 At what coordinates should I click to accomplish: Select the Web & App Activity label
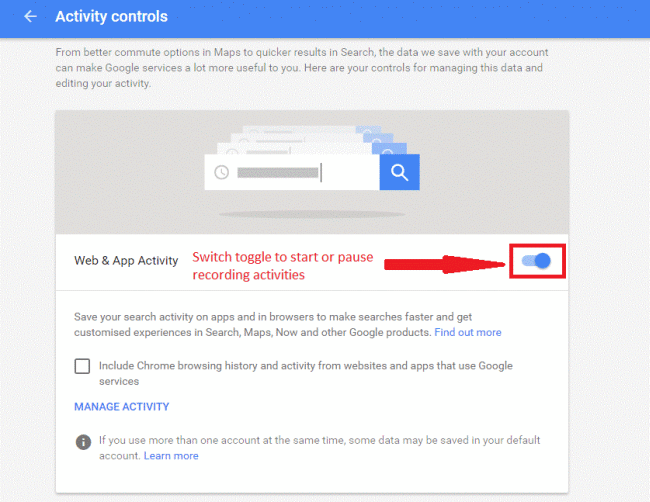click(x=126, y=261)
